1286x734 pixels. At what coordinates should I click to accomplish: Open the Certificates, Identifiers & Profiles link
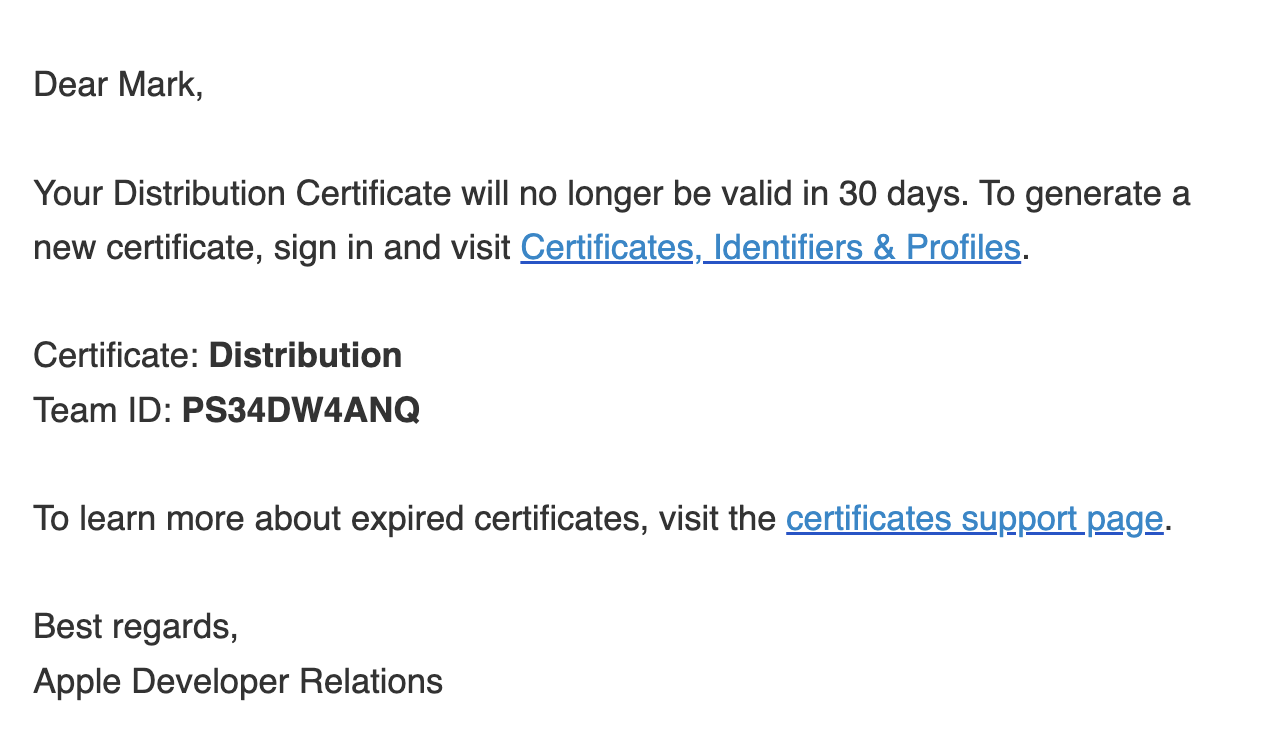click(770, 247)
